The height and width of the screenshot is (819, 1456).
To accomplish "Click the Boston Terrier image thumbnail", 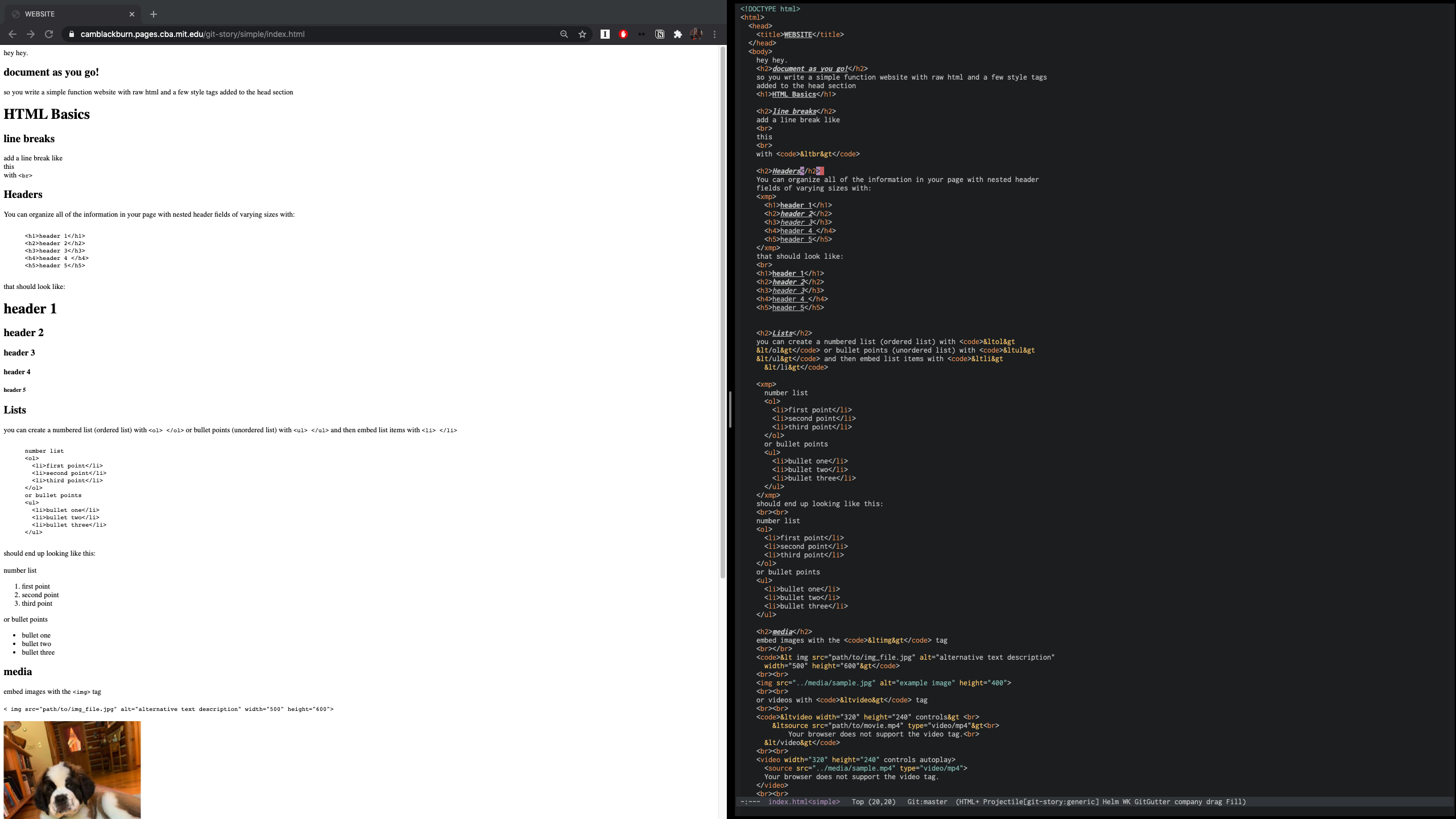I will point(71,770).
